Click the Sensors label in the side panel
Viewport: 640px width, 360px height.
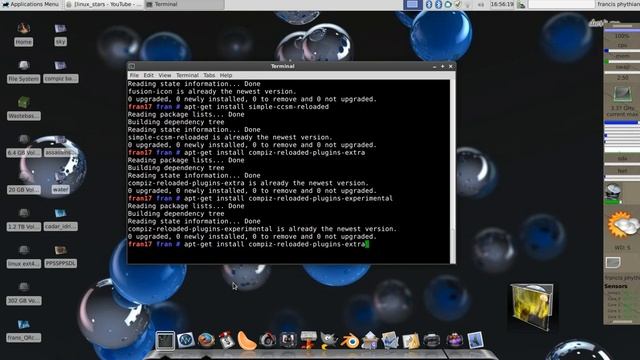pos(616,286)
